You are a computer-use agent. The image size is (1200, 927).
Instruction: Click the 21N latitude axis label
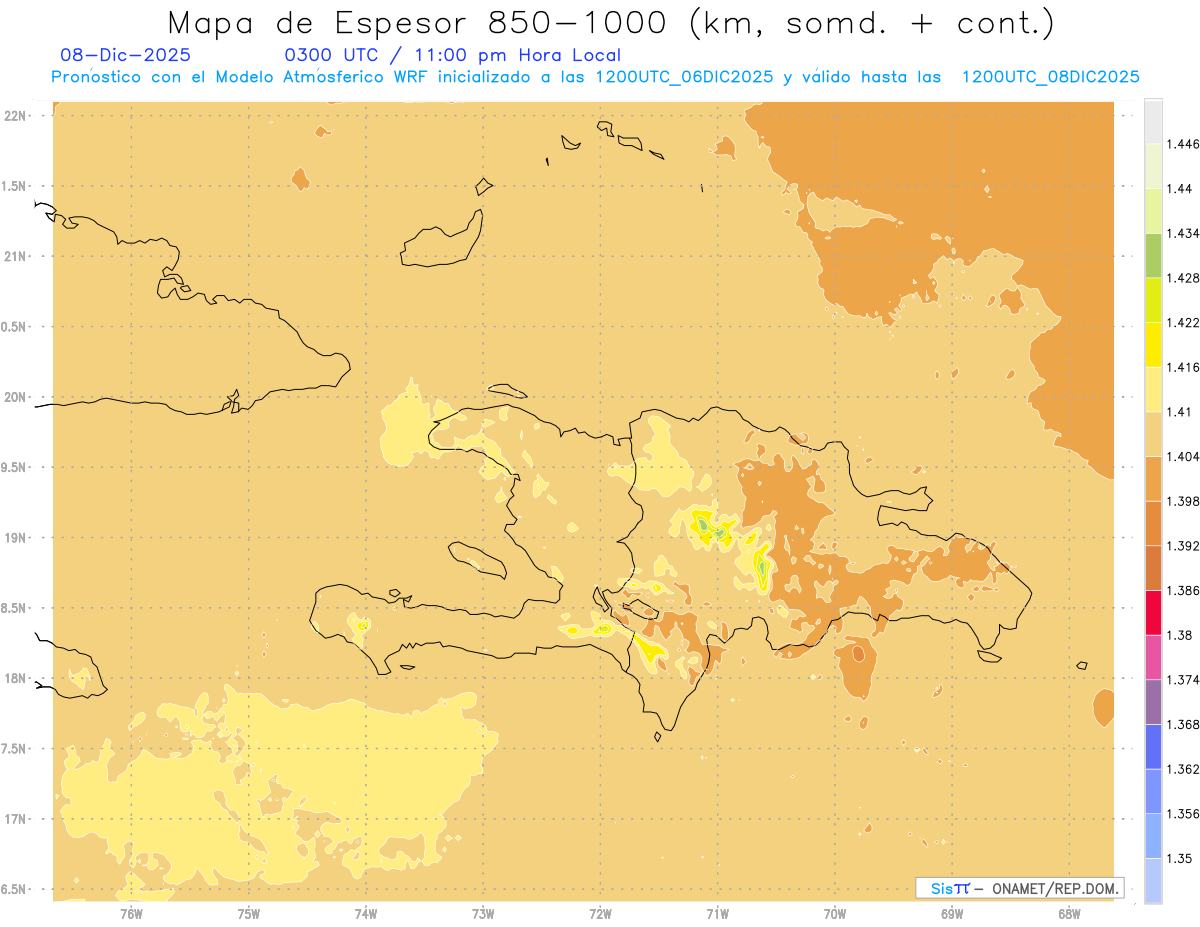point(15,256)
